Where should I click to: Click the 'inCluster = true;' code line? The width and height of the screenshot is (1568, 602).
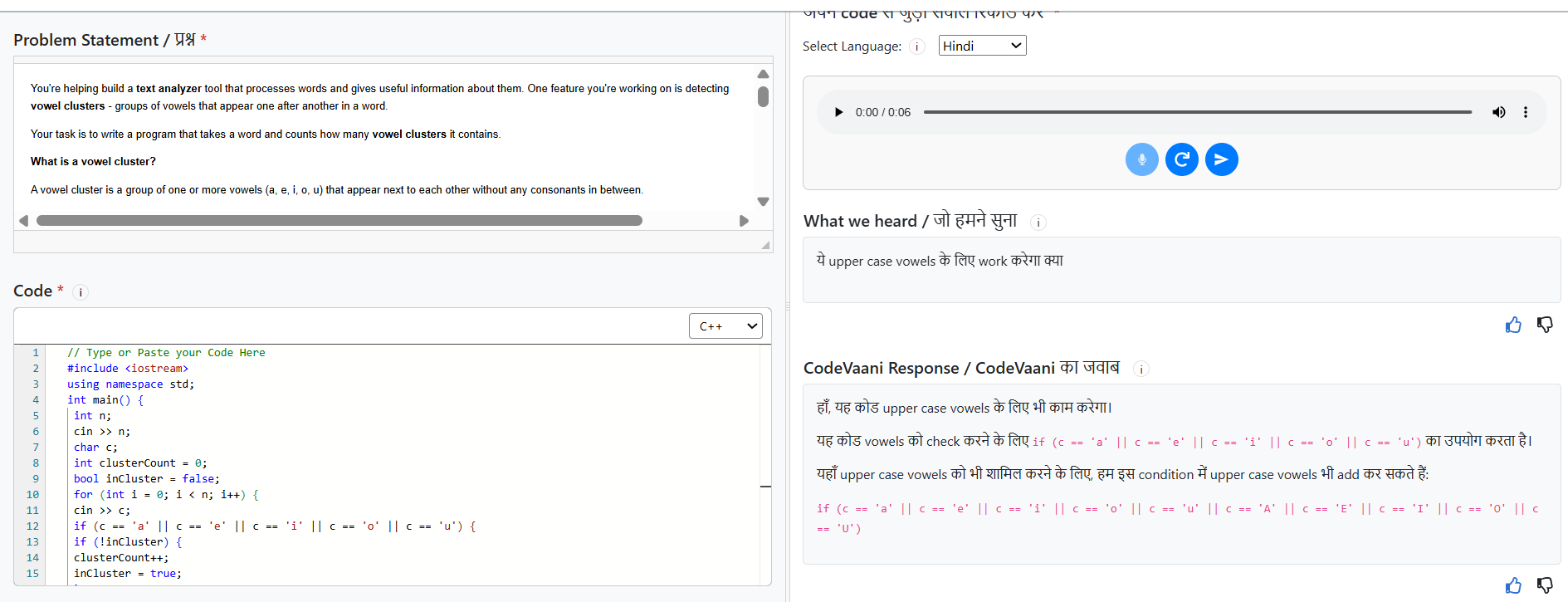click(x=128, y=574)
